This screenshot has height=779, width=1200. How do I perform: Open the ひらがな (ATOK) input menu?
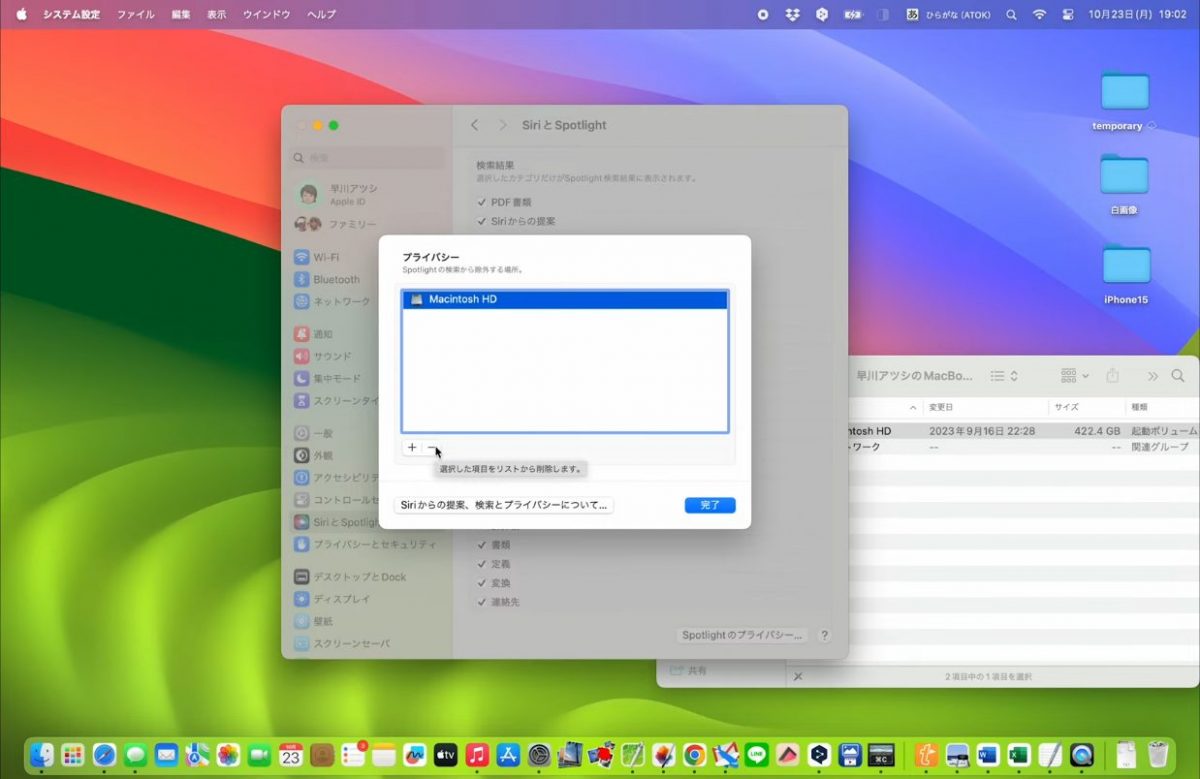948,15
